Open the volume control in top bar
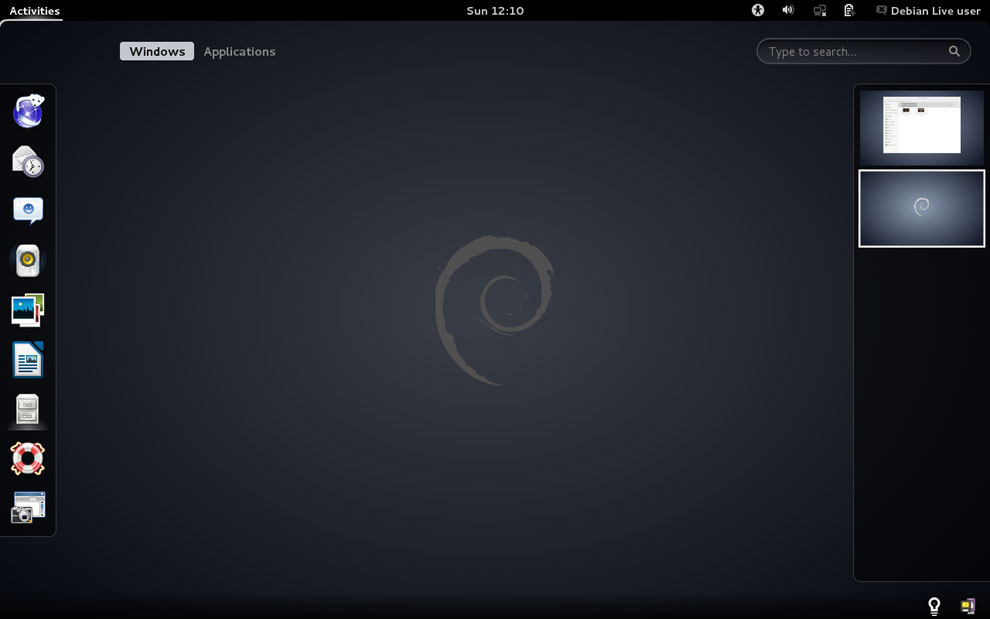The width and height of the screenshot is (990, 619). pyautogui.click(x=788, y=10)
